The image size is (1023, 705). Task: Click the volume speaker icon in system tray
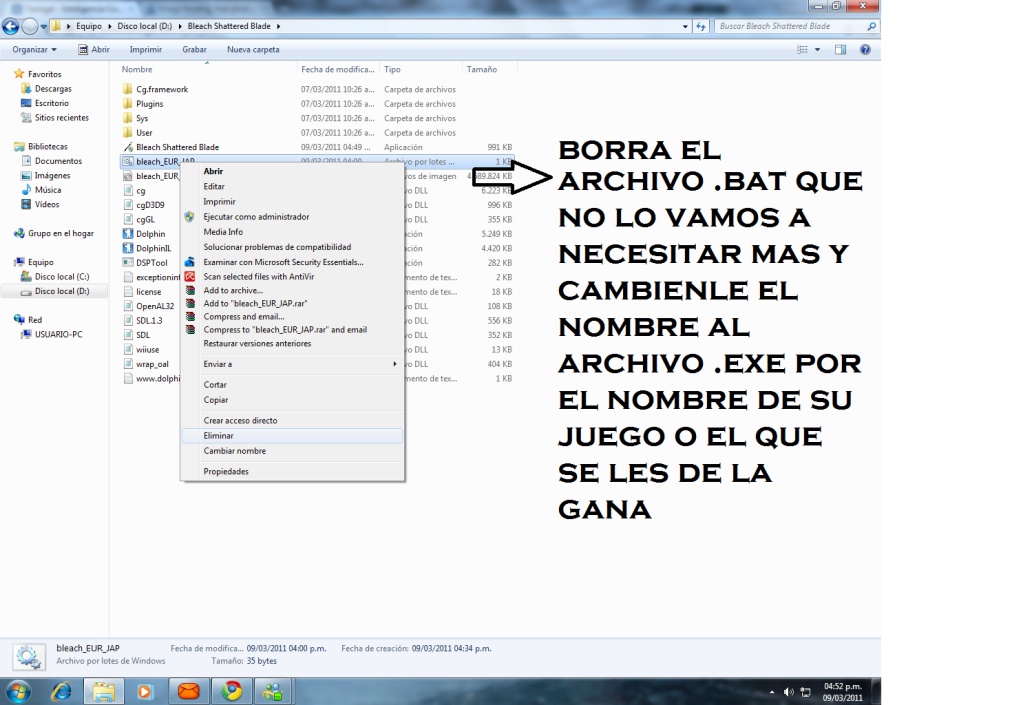coord(788,692)
